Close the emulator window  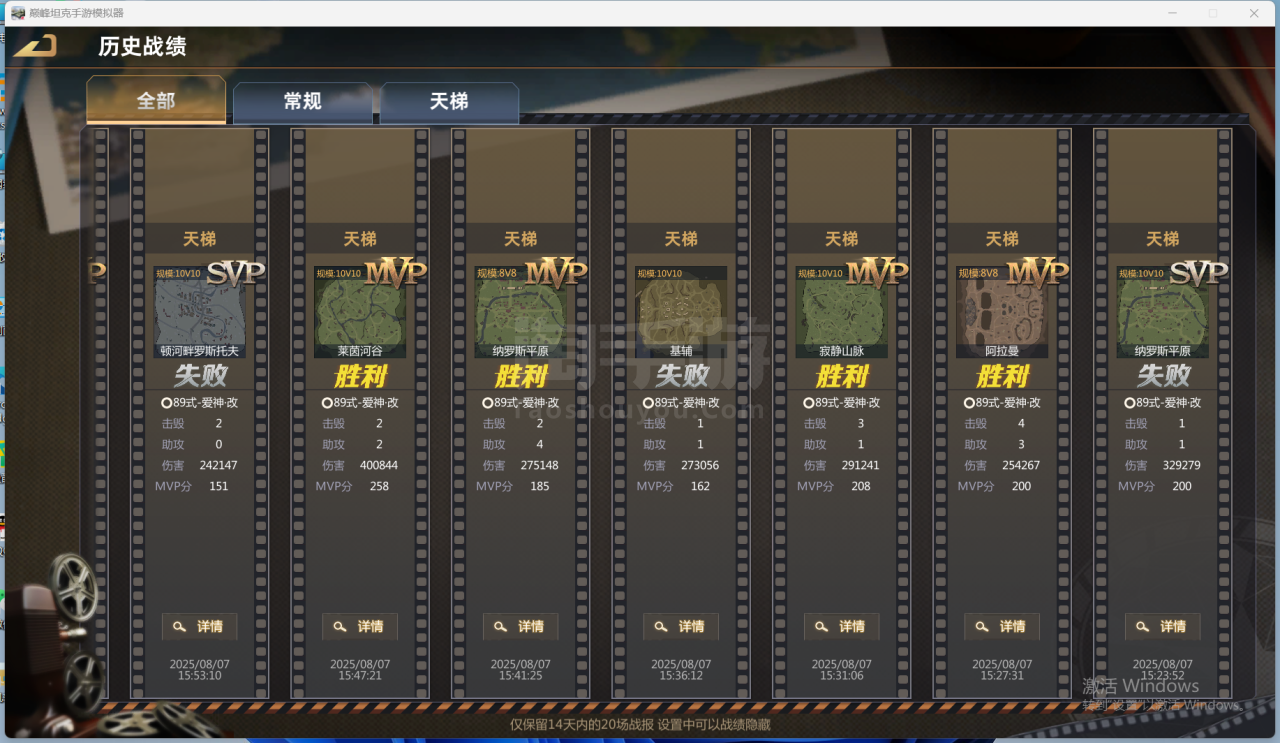click(x=1254, y=13)
